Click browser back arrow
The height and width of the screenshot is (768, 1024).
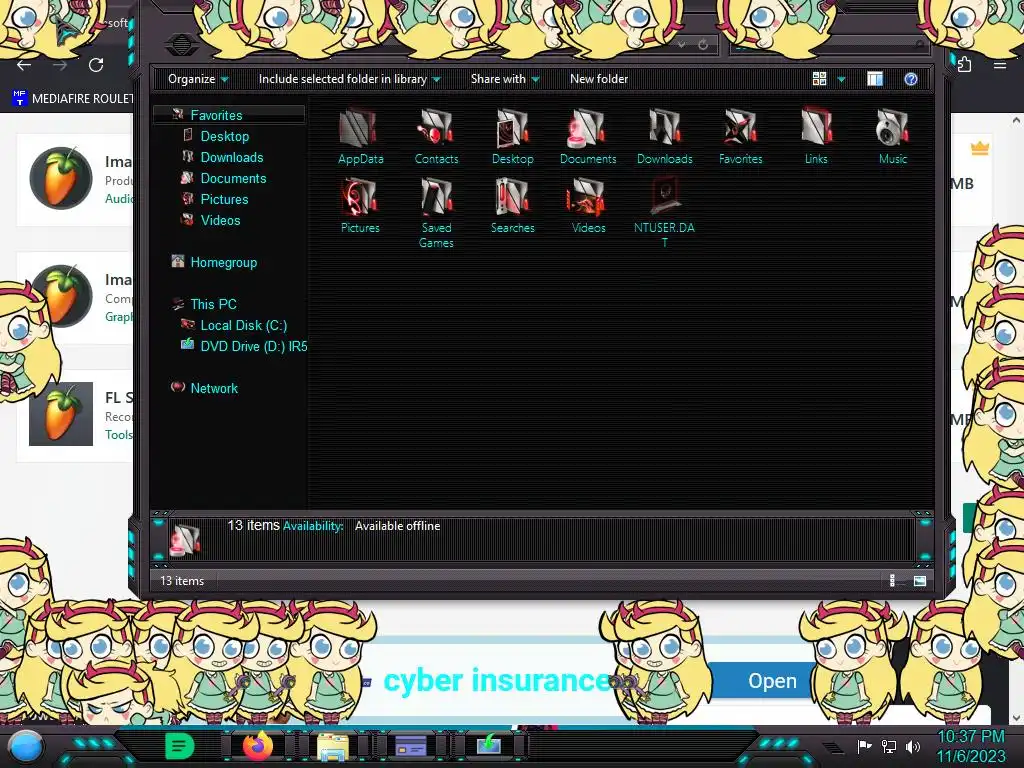[x=24, y=65]
